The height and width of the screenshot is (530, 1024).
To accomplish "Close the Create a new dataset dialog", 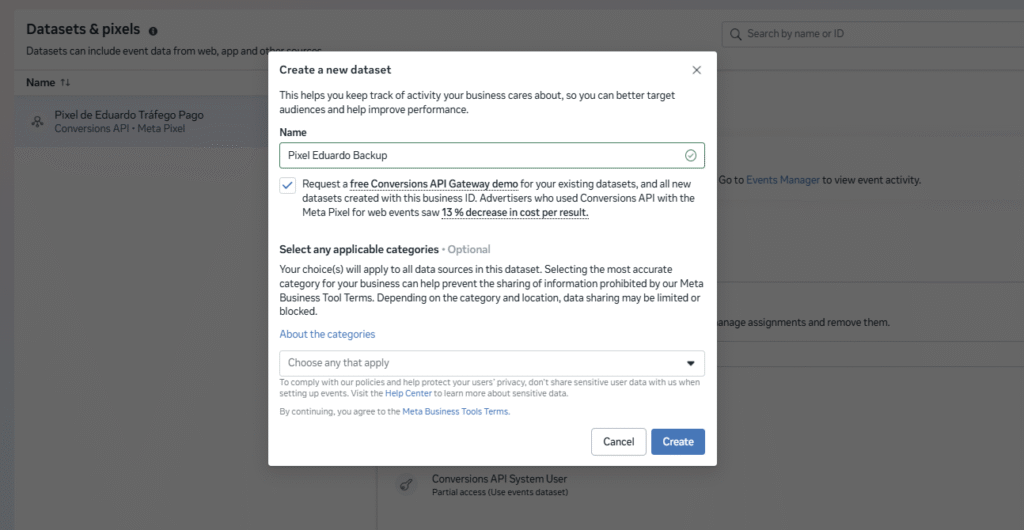I will click(x=697, y=70).
